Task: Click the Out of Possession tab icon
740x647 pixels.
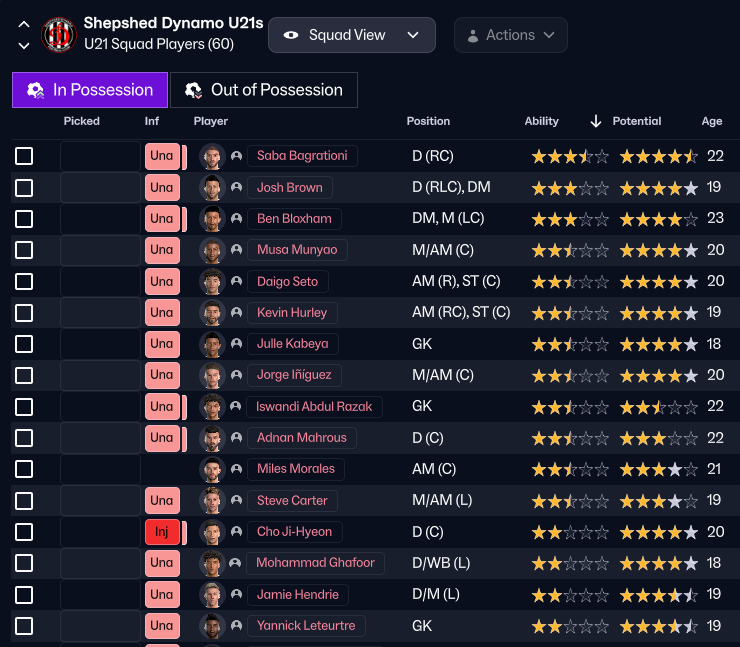Action: (x=193, y=90)
